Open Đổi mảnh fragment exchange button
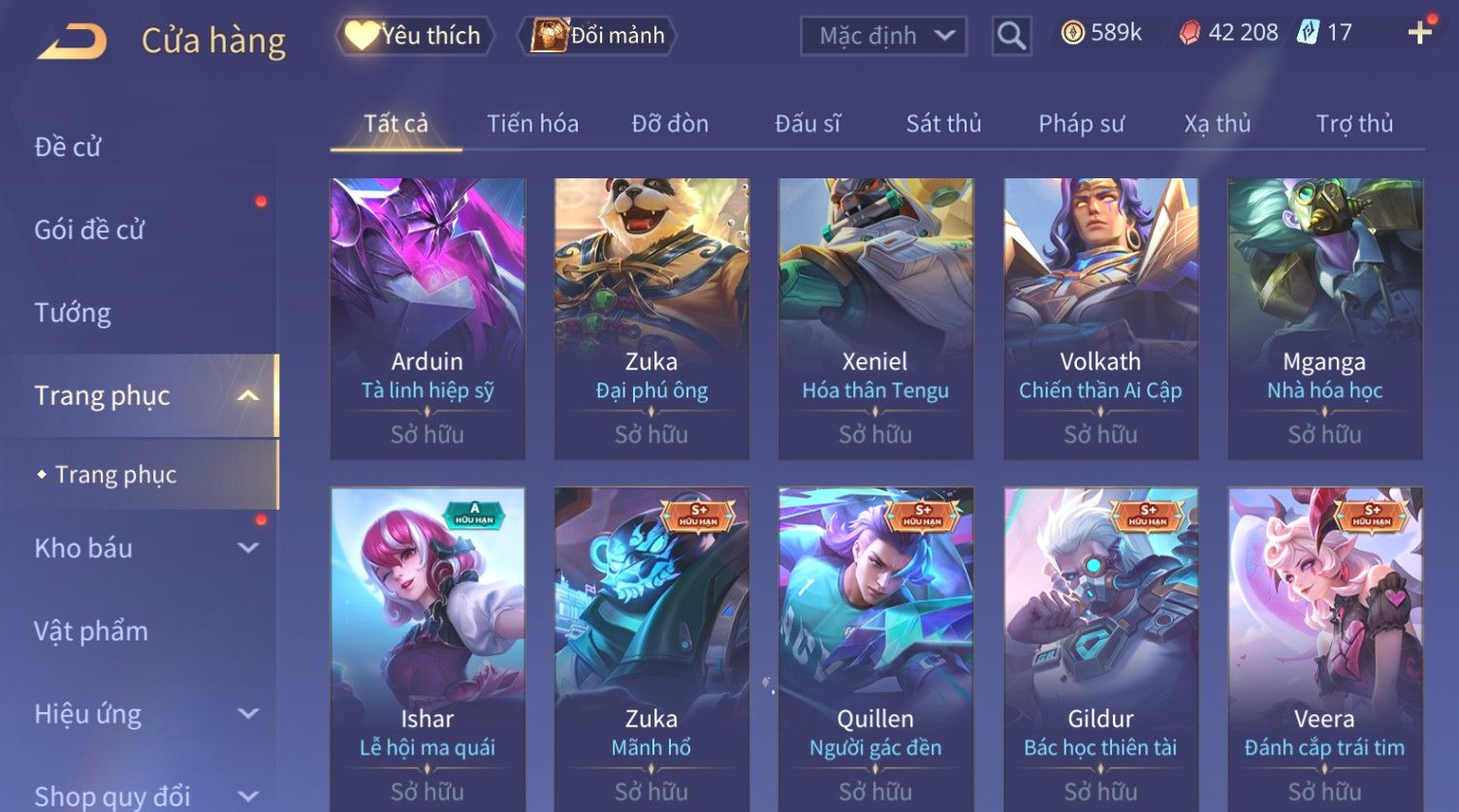 597,36
